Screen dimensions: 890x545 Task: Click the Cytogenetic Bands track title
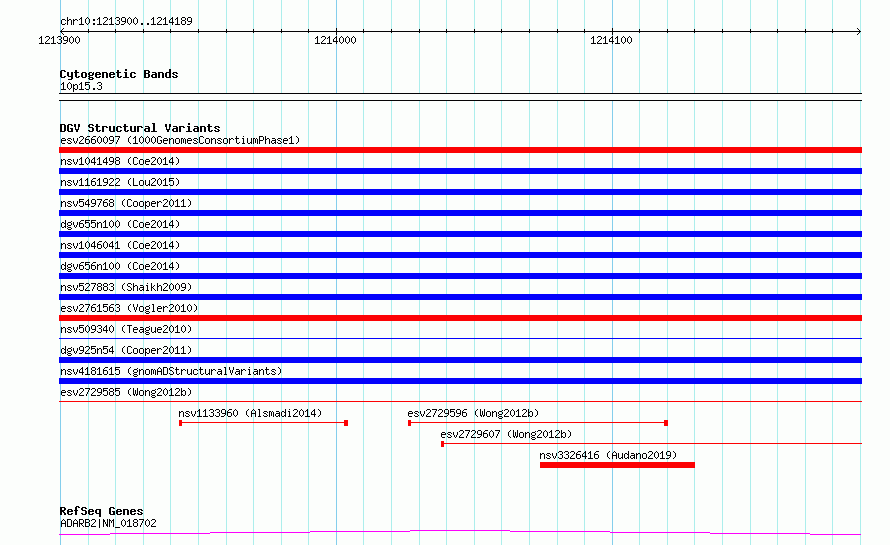tap(119, 74)
